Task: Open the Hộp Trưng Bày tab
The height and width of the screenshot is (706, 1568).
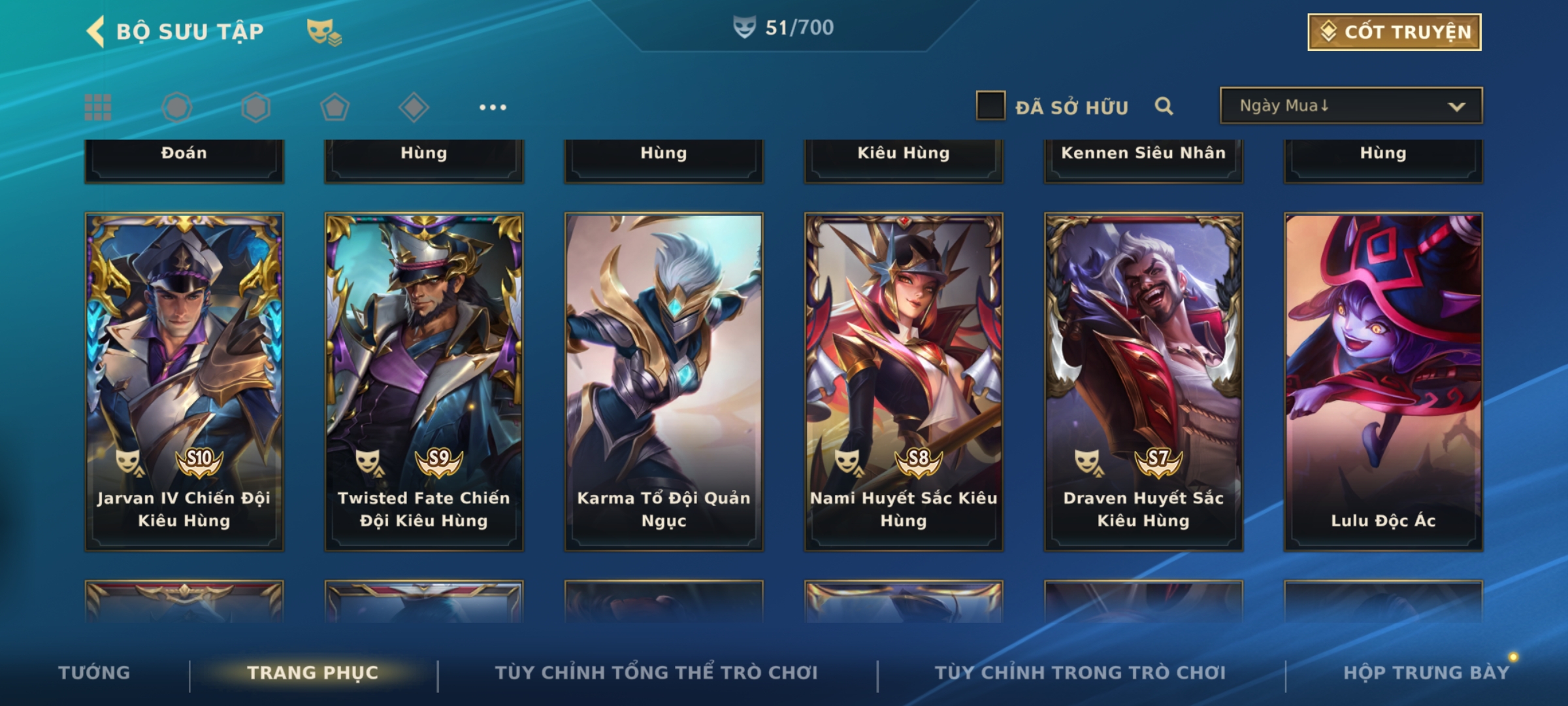Action: tap(1426, 672)
